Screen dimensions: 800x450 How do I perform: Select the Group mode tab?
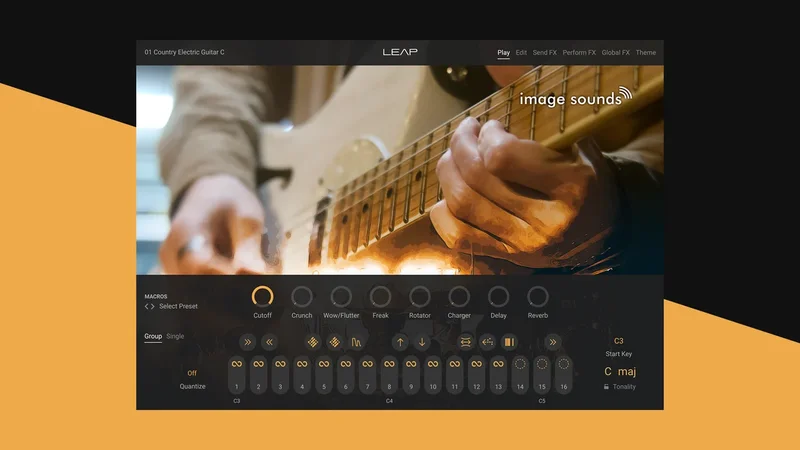click(153, 336)
